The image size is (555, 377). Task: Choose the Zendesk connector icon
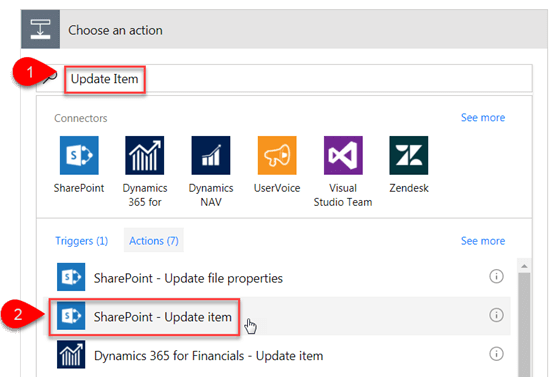(409, 155)
